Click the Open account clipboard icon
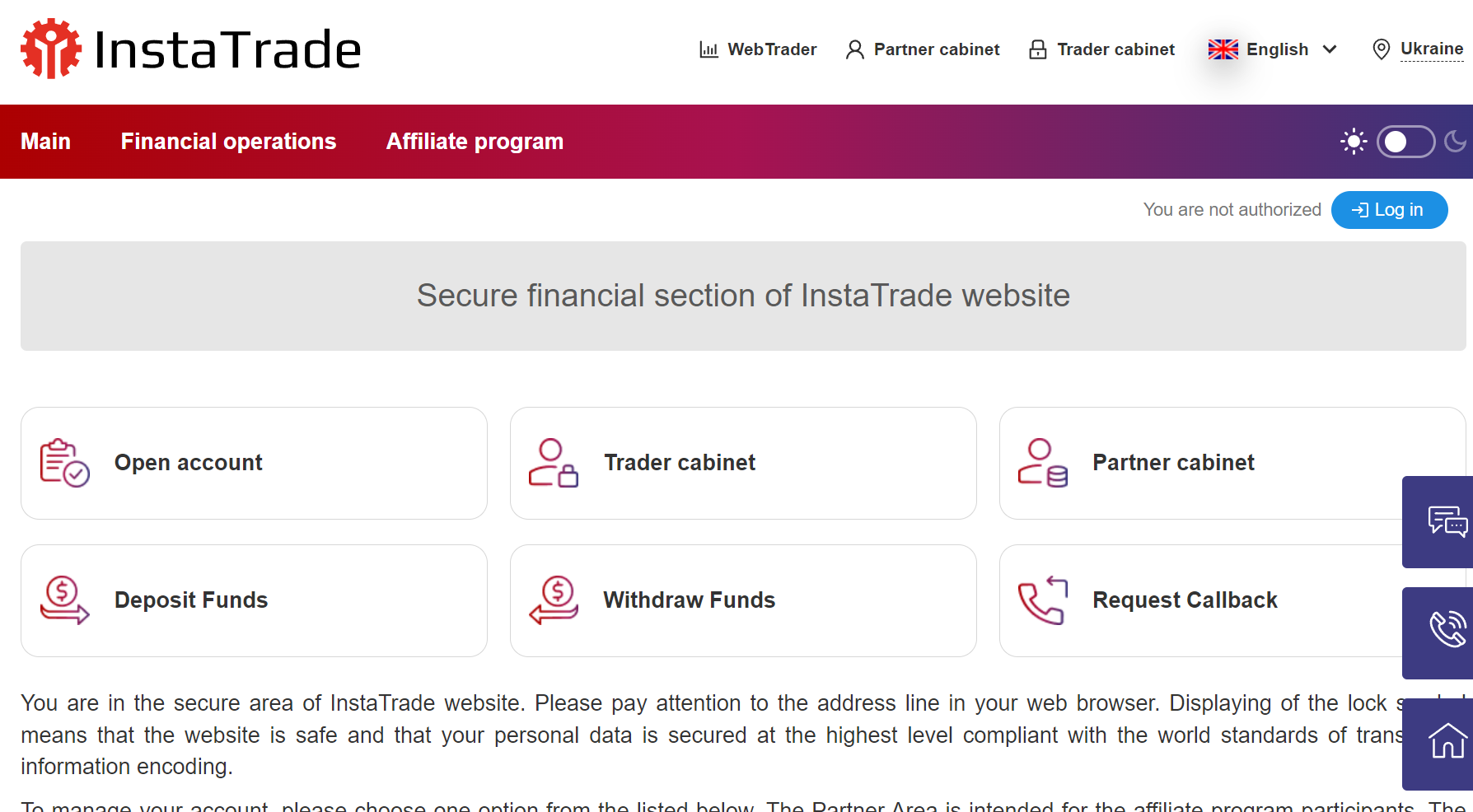Image resolution: width=1473 pixels, height=812 pixels. click(x=64, y=463)
